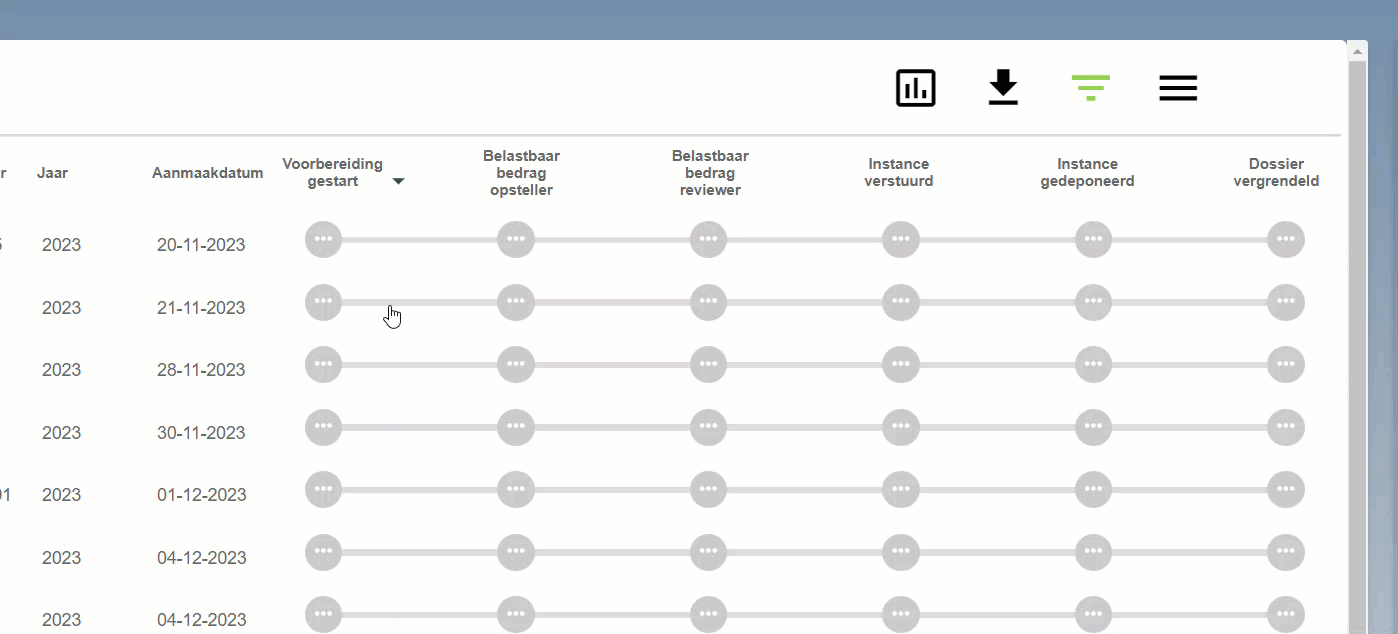This screenshot has height=634, width=1398.
Task: Sort by Aanmaakdatum column header
Action: tap(208, 173)
